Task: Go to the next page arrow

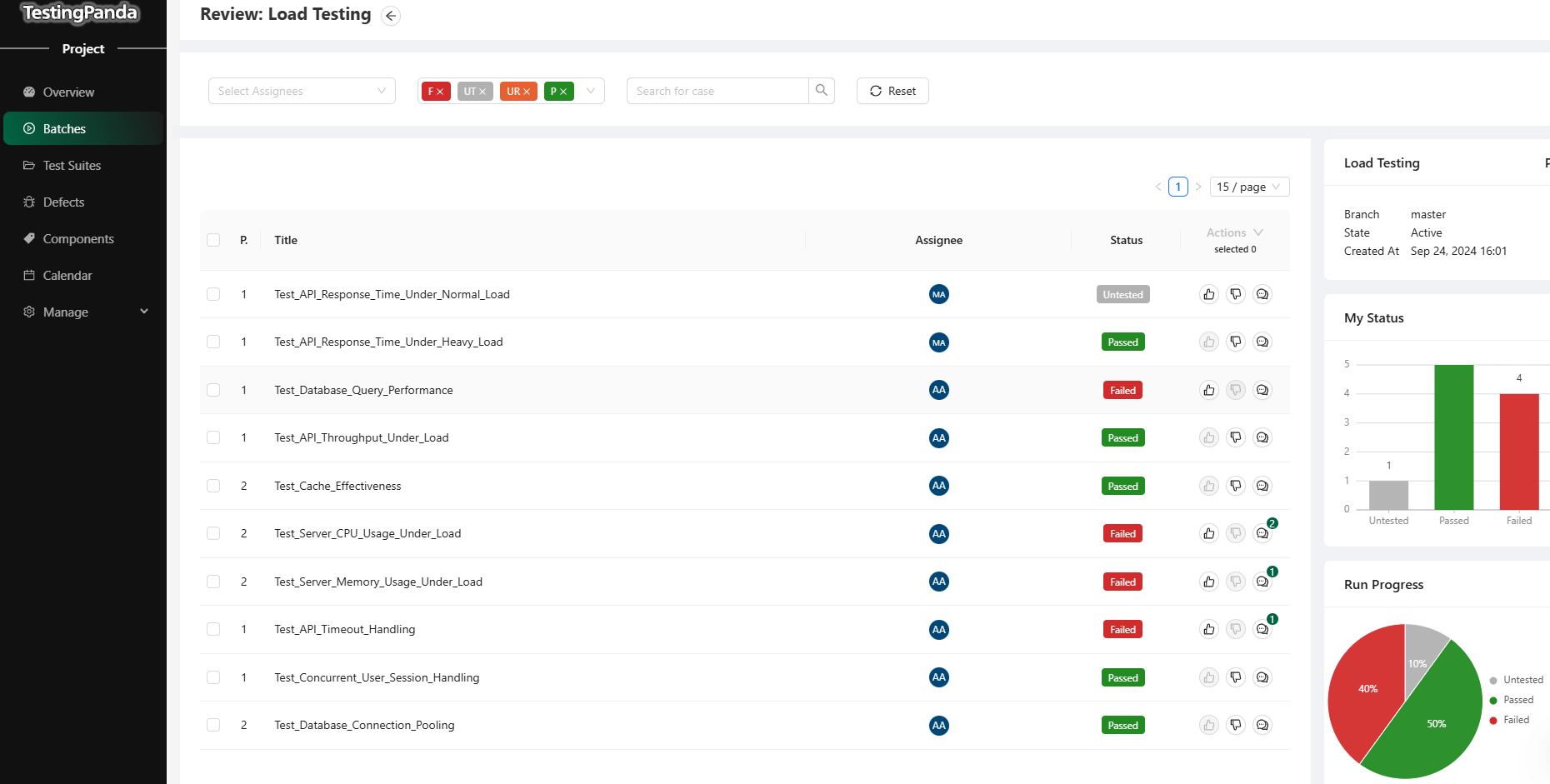Action: tap(1198, 187)
